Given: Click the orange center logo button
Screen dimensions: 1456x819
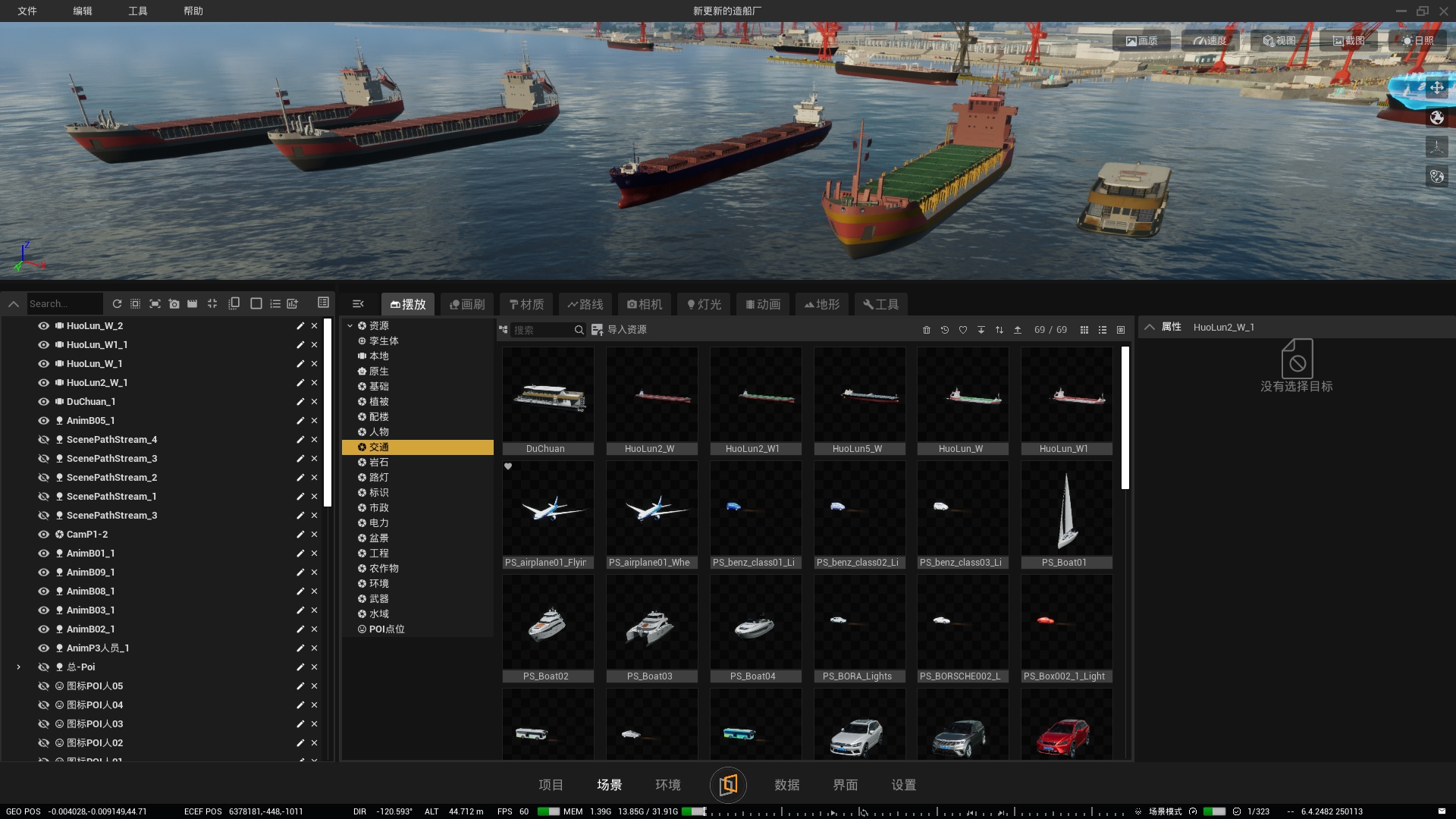Looking at the screenshot, I should click(728, 785).
